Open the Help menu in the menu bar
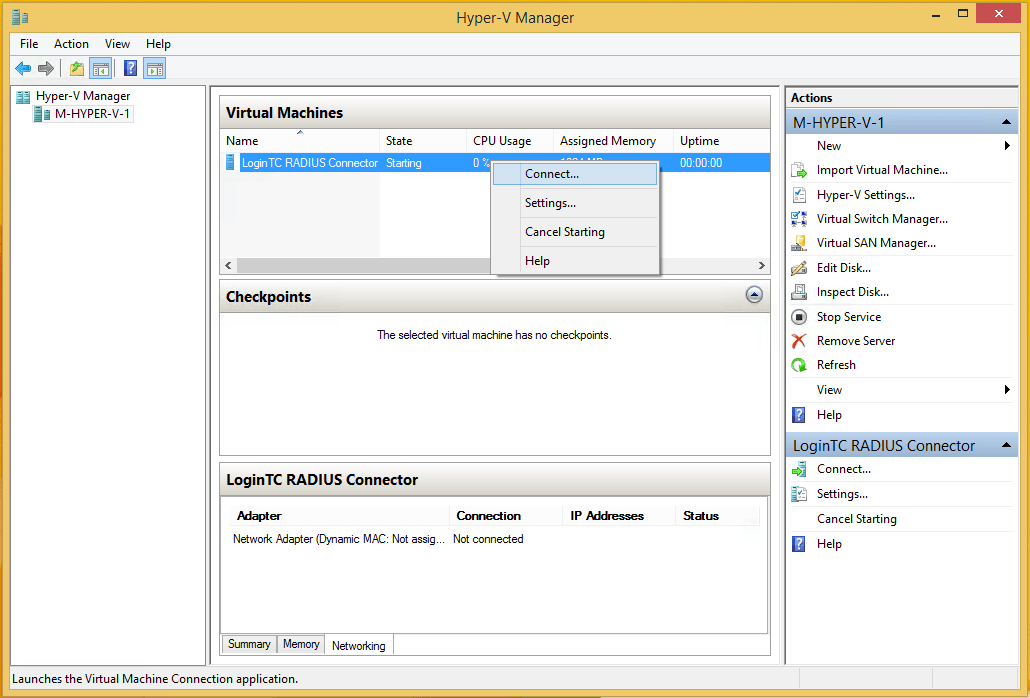Viewport: 1030px width, 698px height. (x=158, y=44)
